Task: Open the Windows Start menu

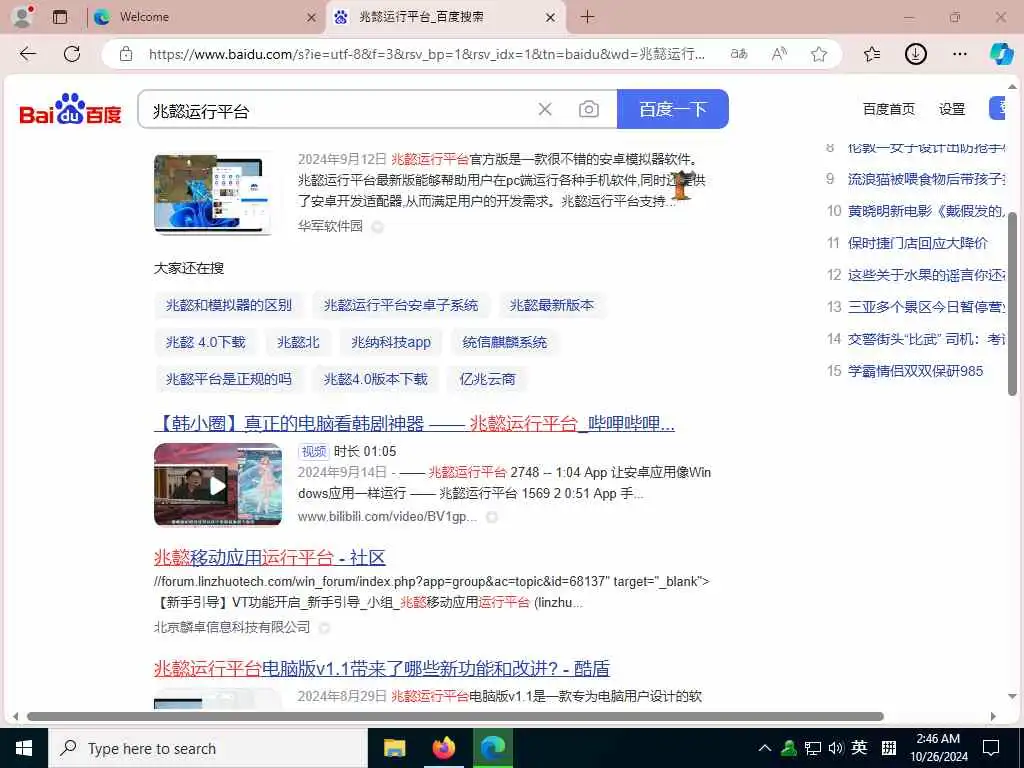Action: point(24,748)
